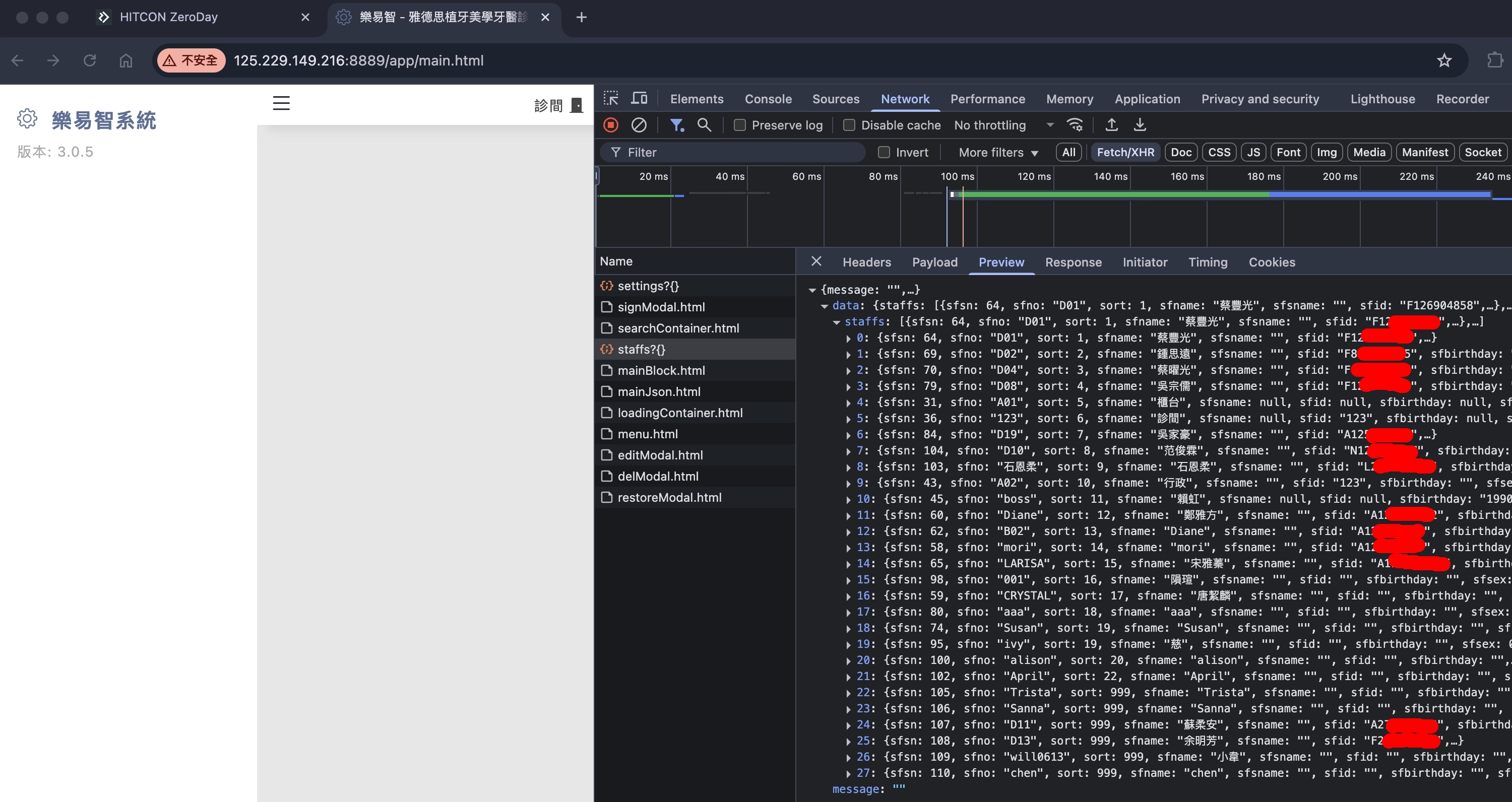Open the Response tab
This screenshot has width=1512, height=802.
[x=1073, y=262]
